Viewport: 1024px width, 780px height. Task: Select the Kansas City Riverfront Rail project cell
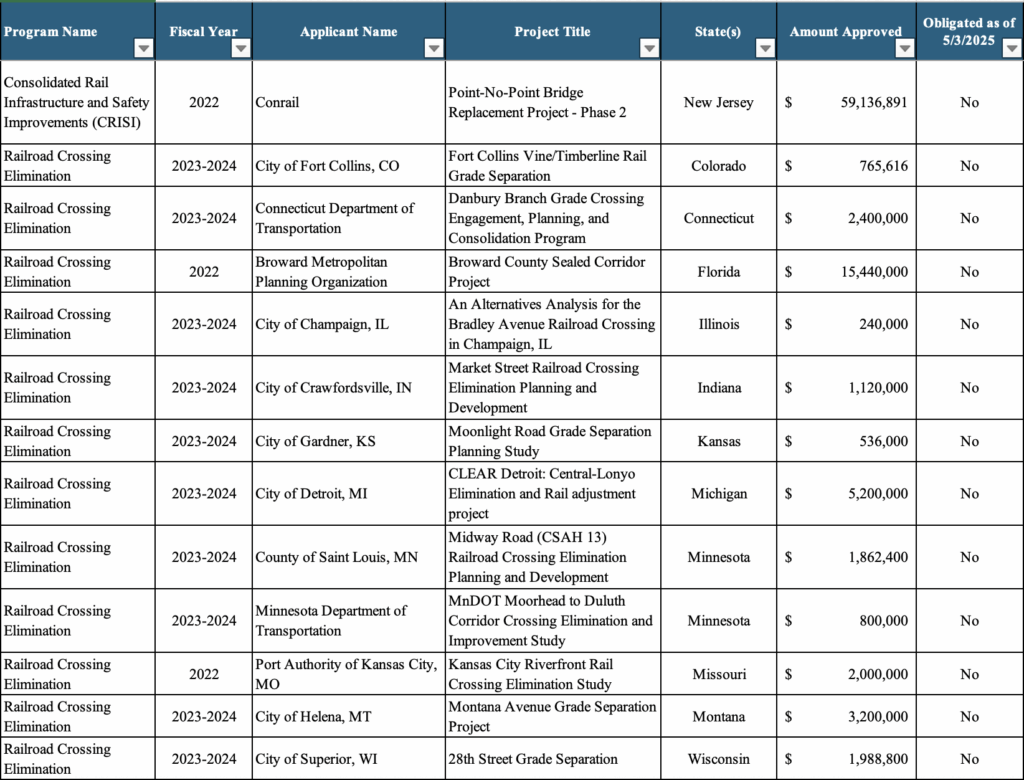click(x=552, y=674)
